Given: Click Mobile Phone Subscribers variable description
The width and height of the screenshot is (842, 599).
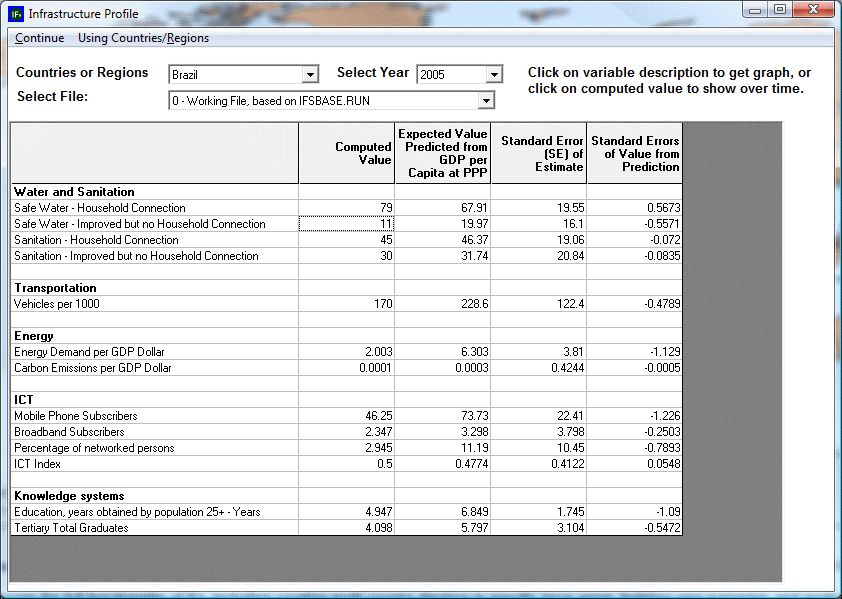Looking at the screenshot, I should [x=76, y=416].
